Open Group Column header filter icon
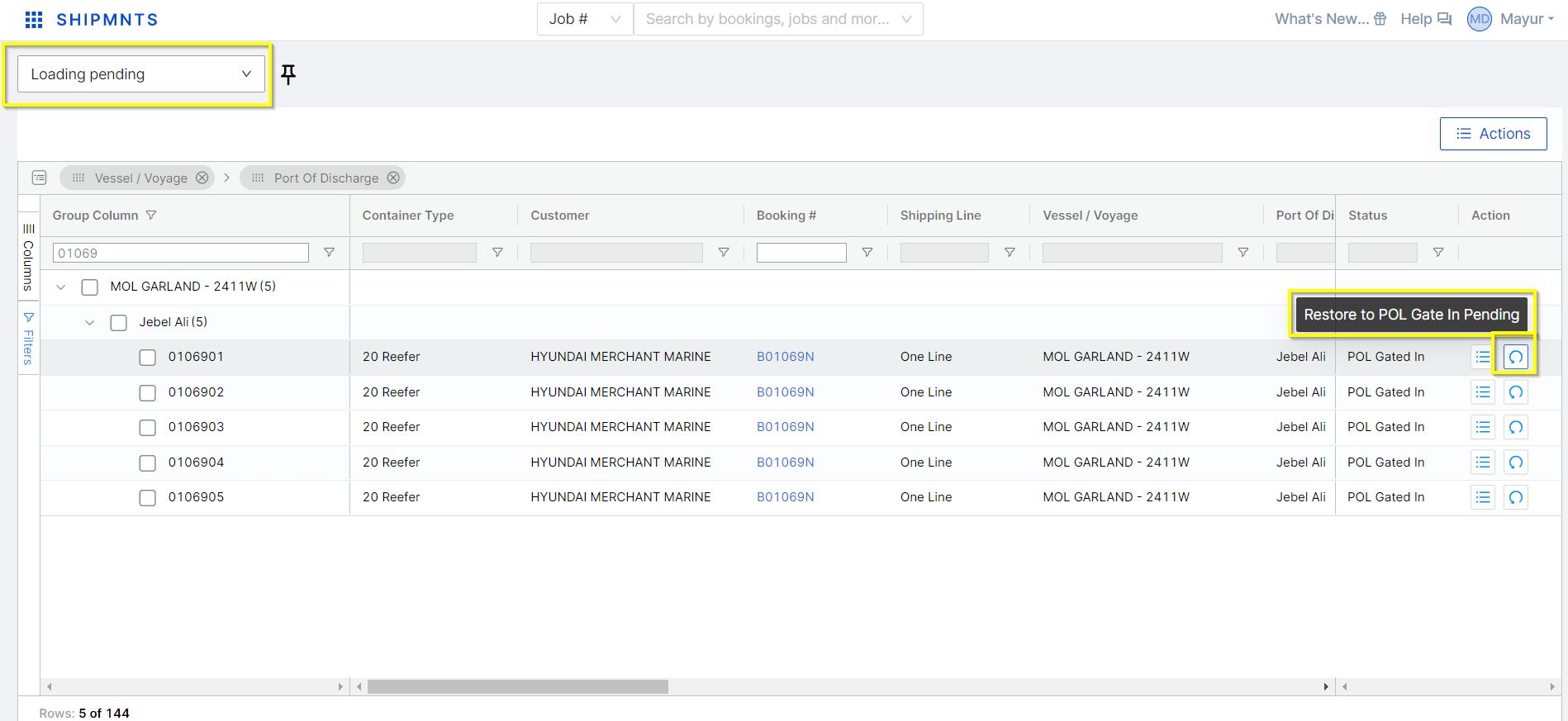This screenshot has width=1568, height=721. click(151, 215)
